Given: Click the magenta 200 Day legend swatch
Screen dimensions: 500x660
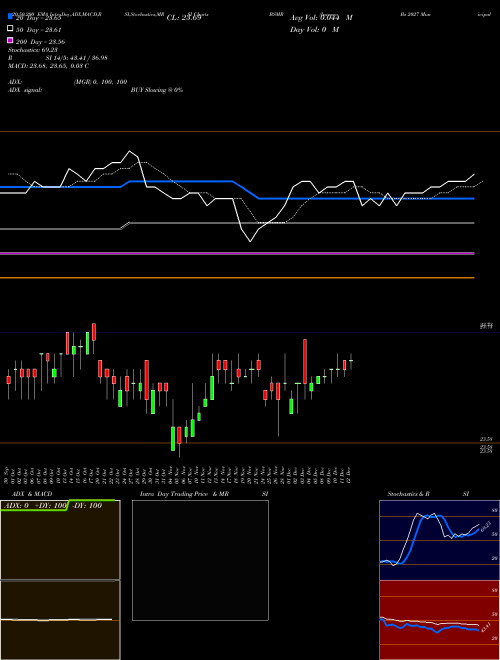Looking at the screenshot, I should pos(10,40).
